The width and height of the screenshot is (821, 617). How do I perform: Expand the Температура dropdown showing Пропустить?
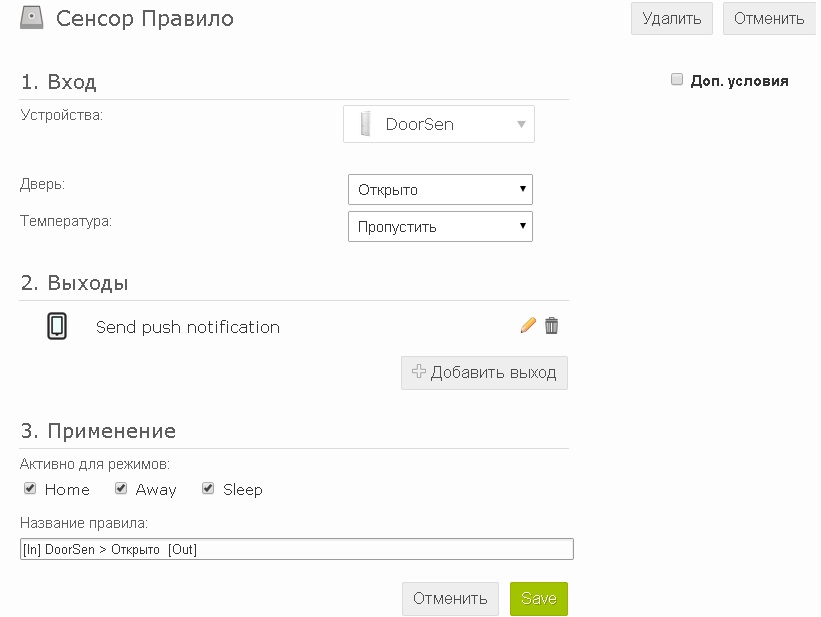tap(440, 226)
